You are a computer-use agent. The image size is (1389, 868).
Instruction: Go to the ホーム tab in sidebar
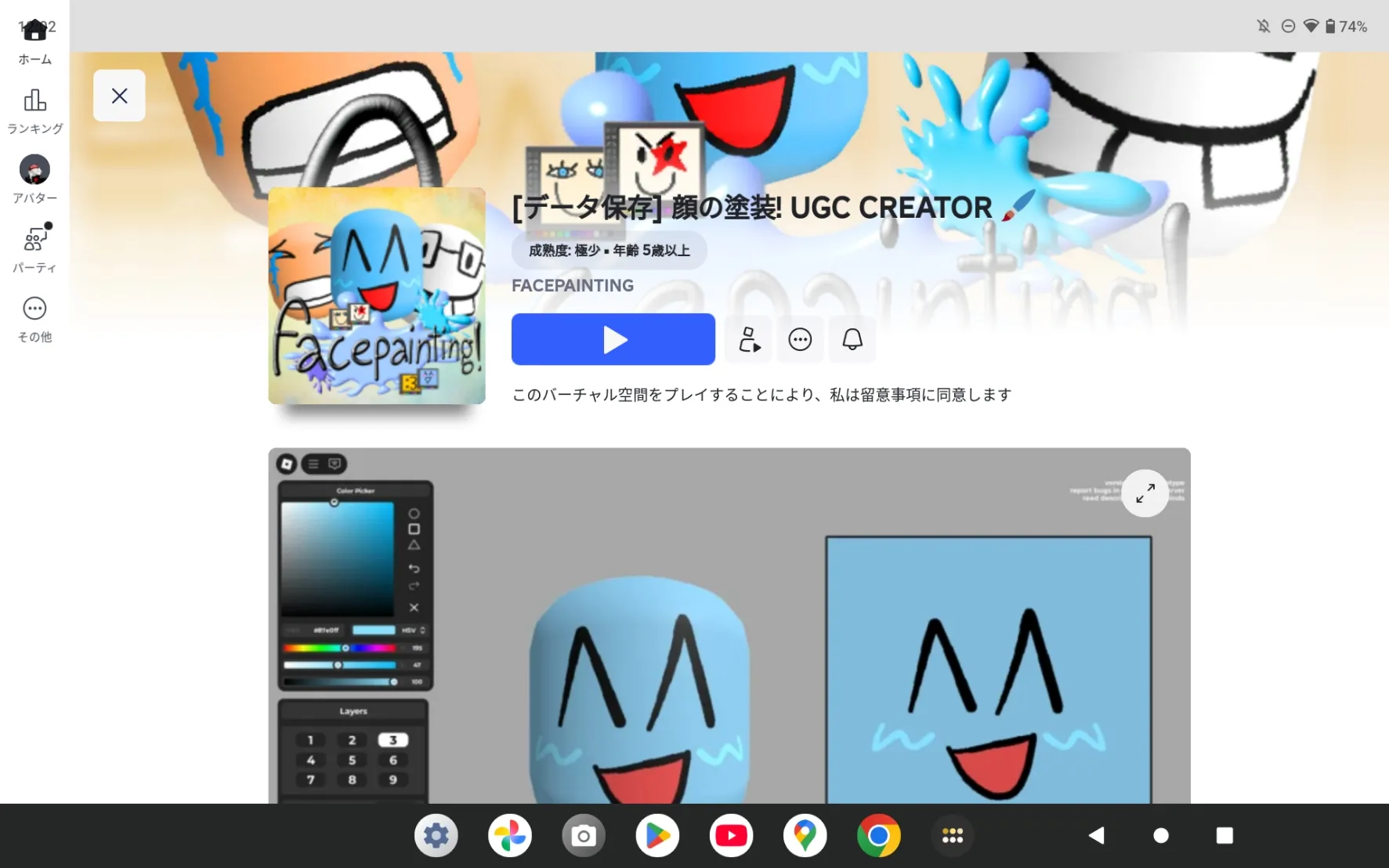[34, 42]
